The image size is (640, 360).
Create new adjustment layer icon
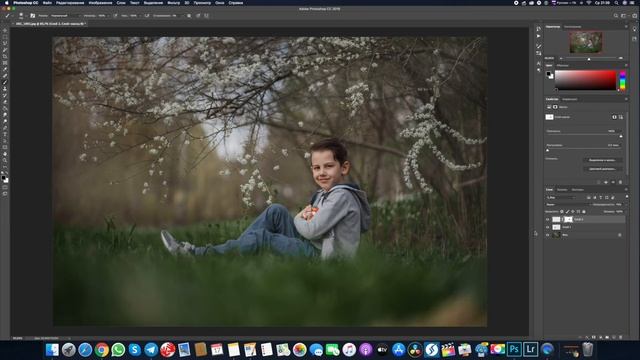pos(600,337)
